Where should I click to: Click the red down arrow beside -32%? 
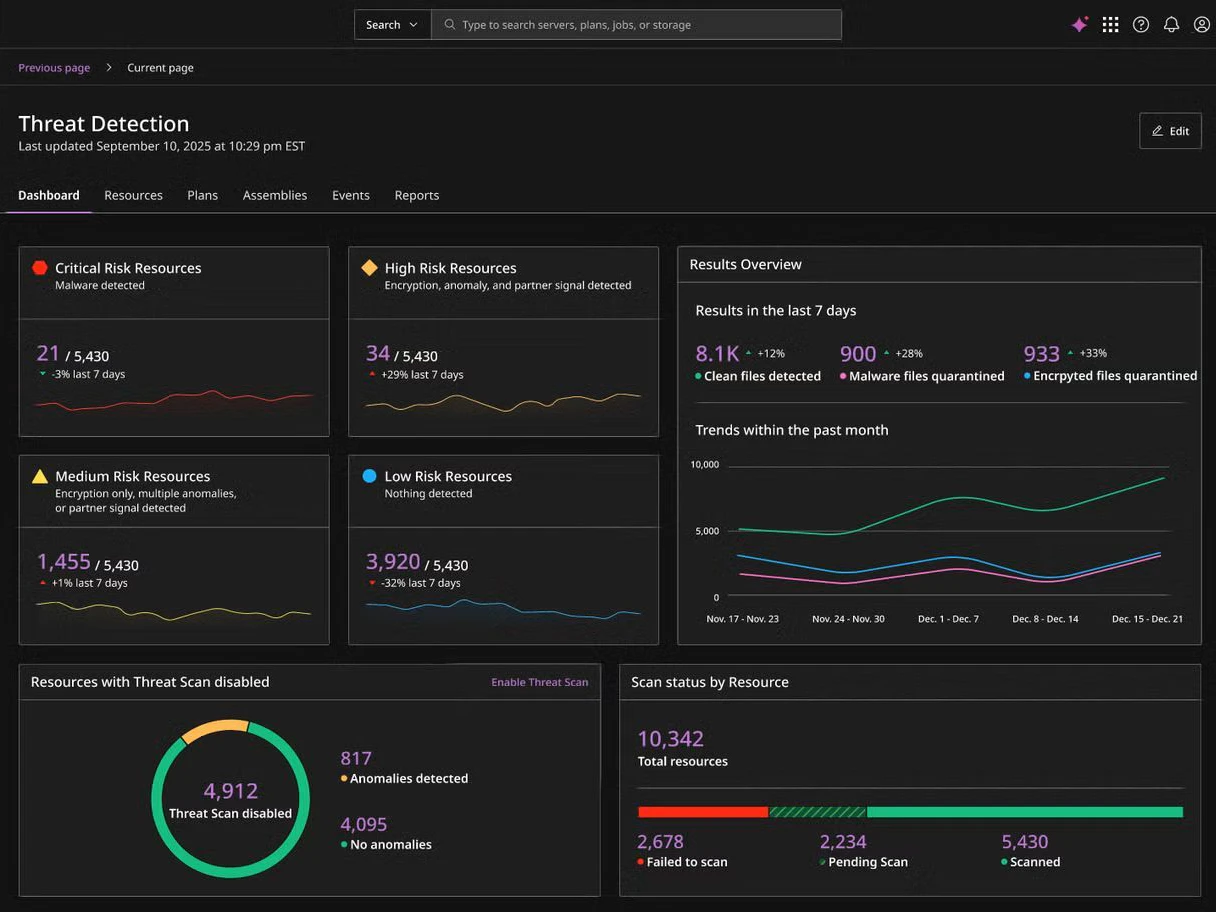coord(372,582)
